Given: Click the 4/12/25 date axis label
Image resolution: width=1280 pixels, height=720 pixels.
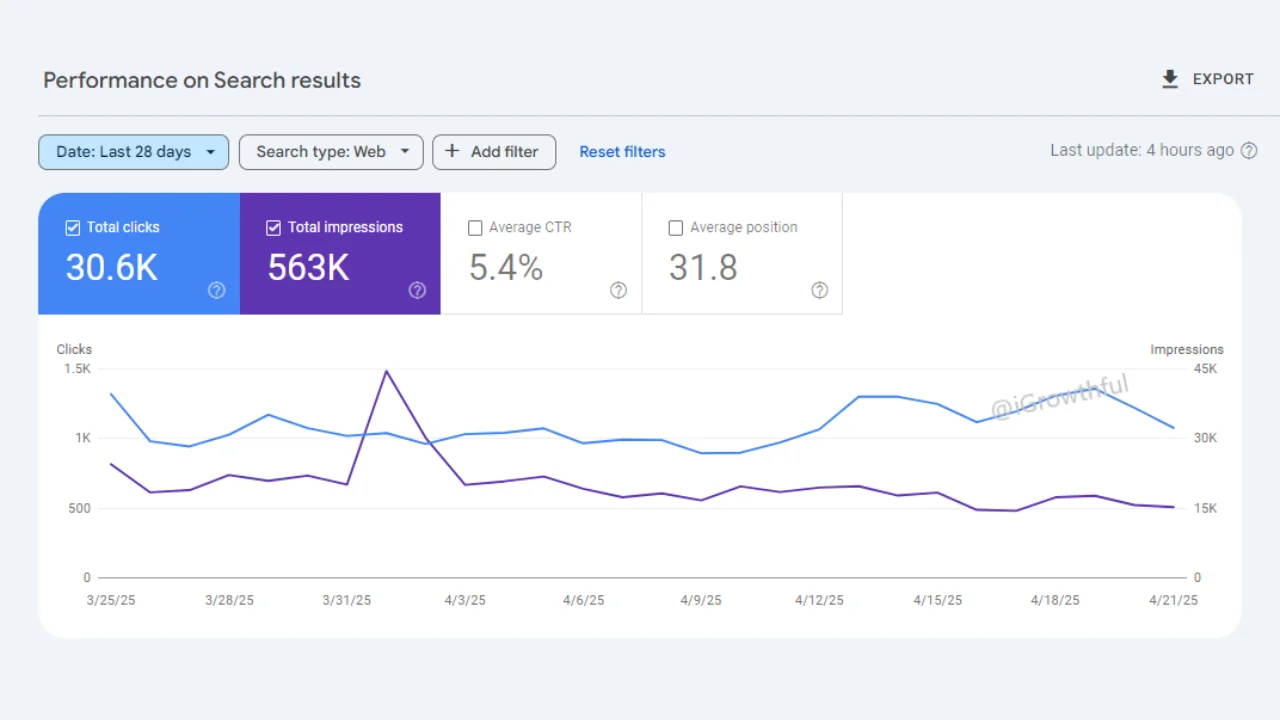Looking at the screenshot, I should [819, 600].
